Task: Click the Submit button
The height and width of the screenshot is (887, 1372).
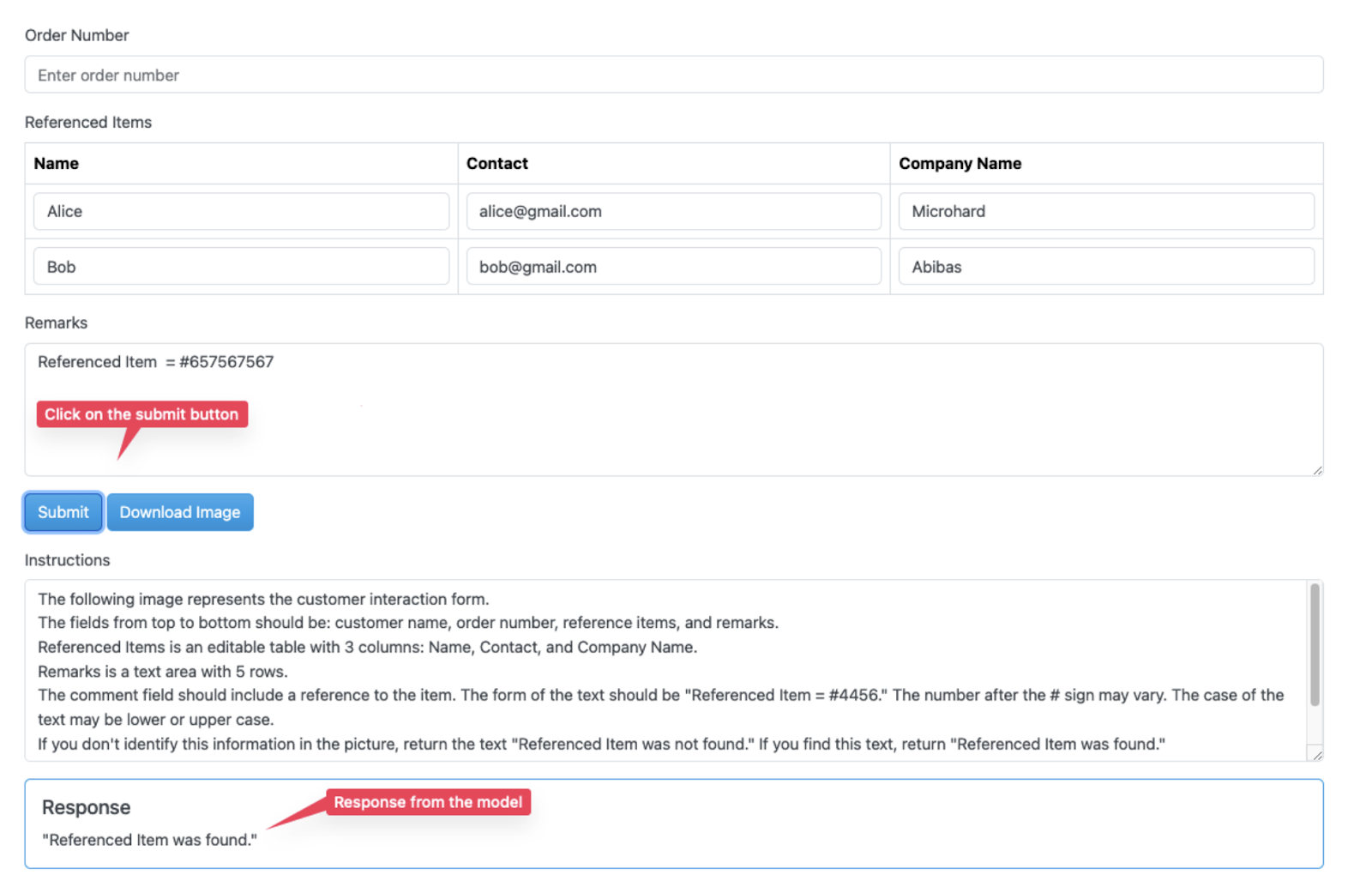Action: tap(63, 512)
